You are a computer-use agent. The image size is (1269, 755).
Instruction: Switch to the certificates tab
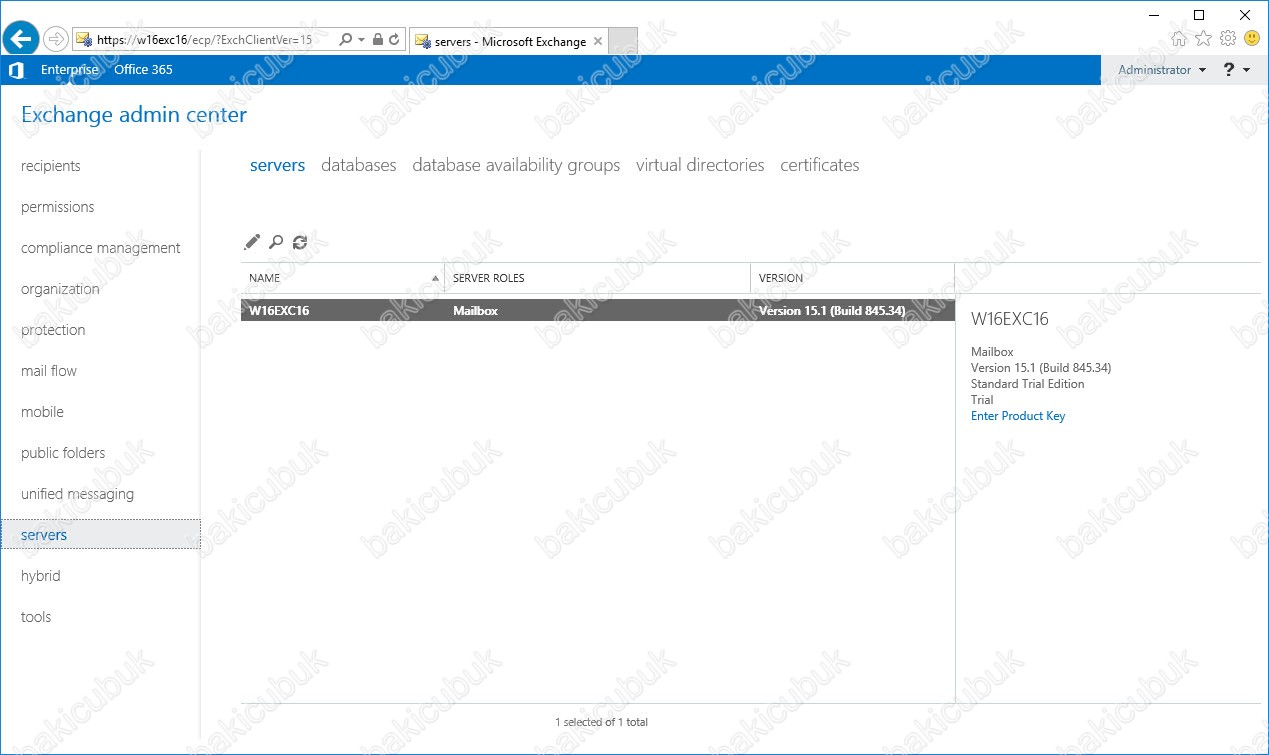pos(820,165)
